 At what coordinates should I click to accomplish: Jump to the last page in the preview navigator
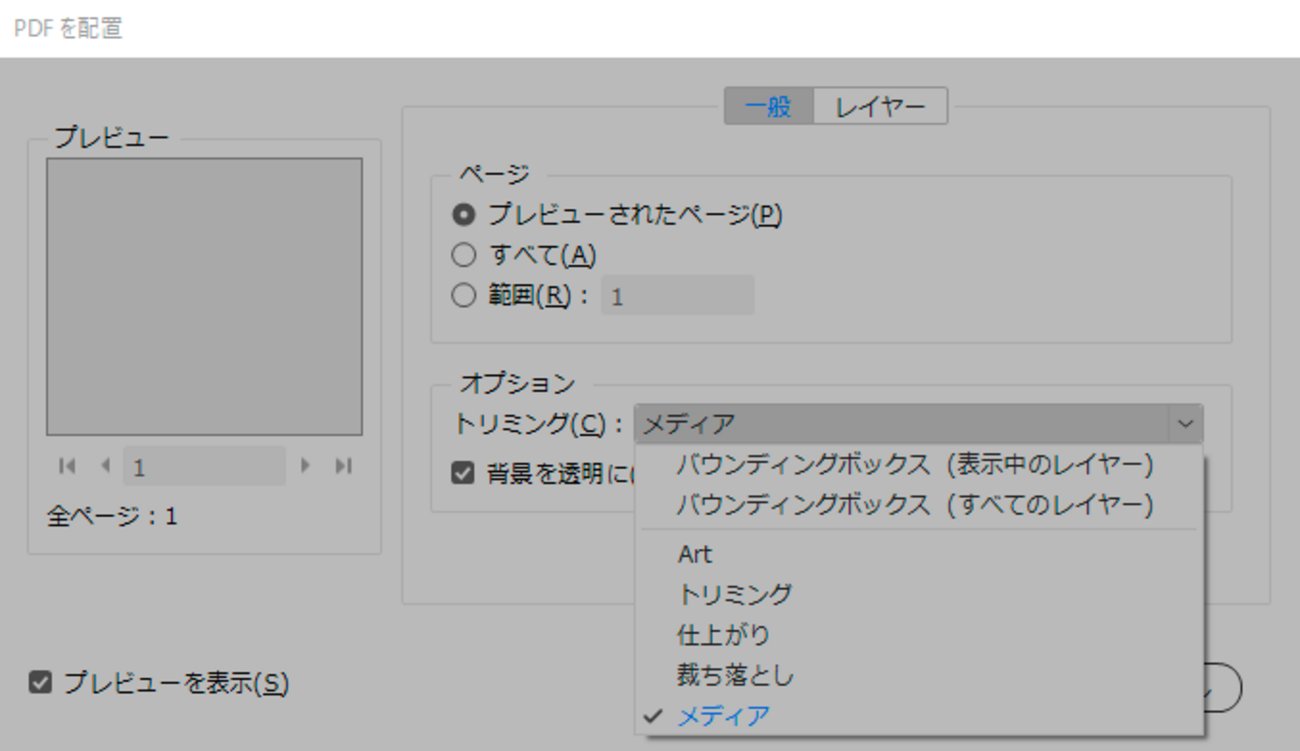point(341,464)
